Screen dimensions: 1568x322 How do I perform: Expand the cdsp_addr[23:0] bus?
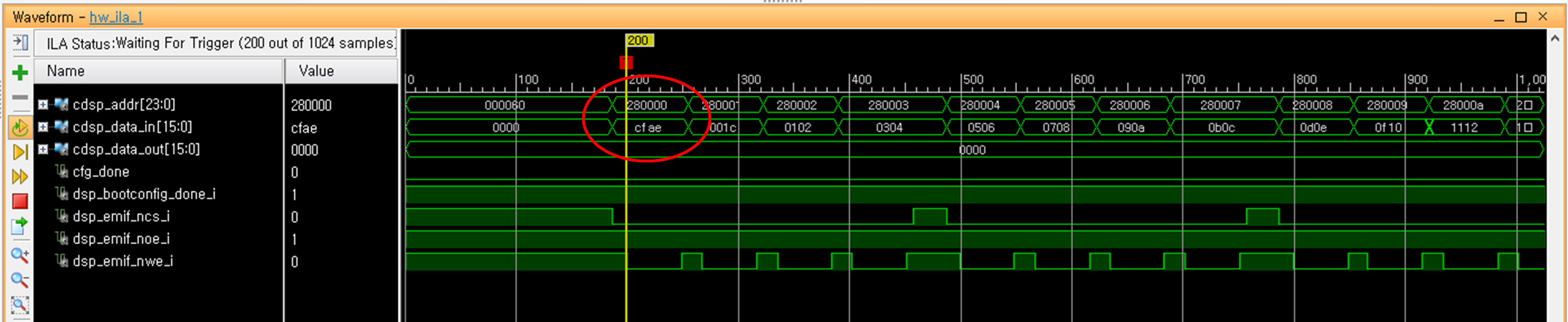(x=43, y=104)
